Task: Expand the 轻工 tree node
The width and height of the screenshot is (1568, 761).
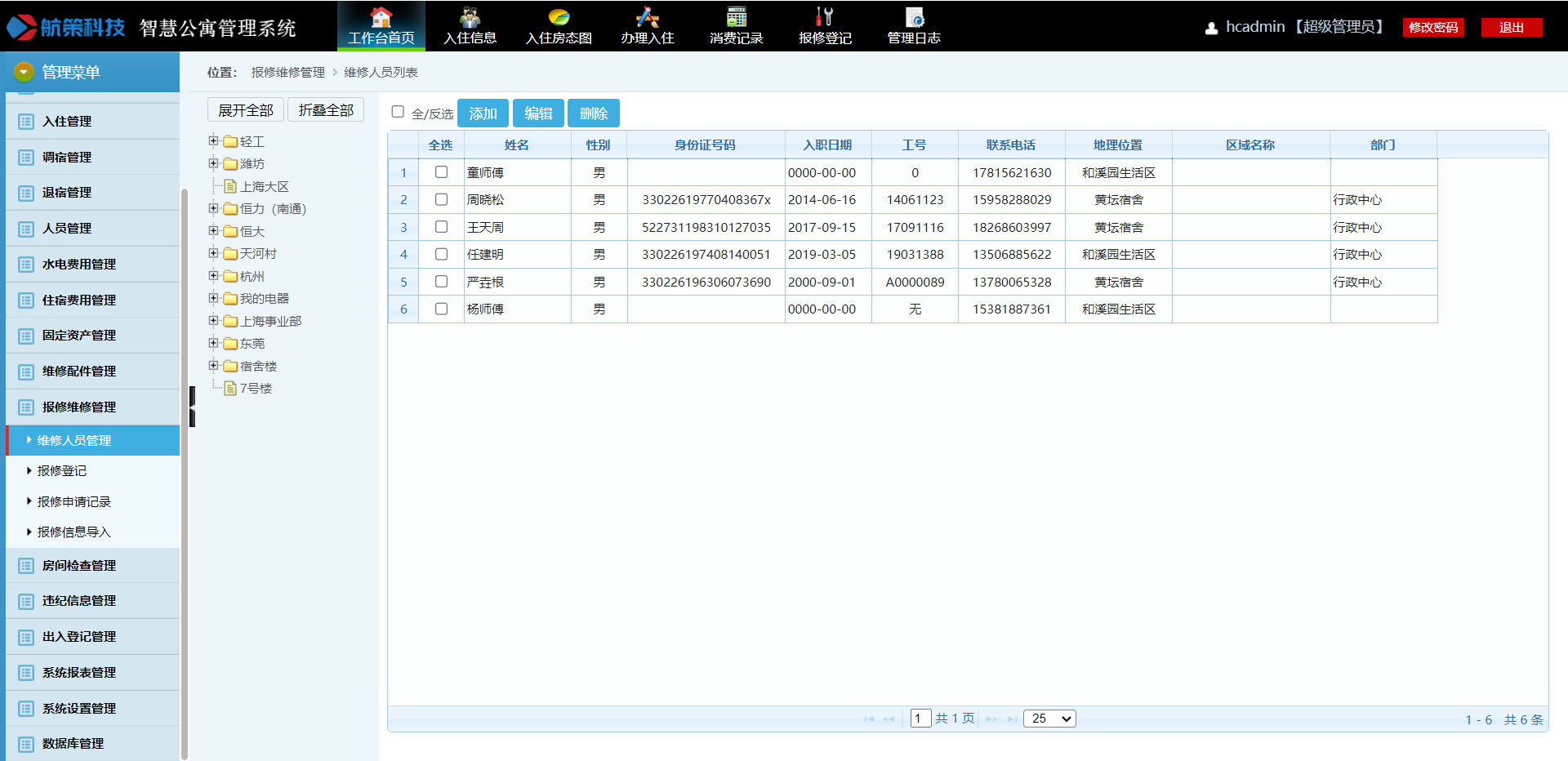Action: click(213, 140)
